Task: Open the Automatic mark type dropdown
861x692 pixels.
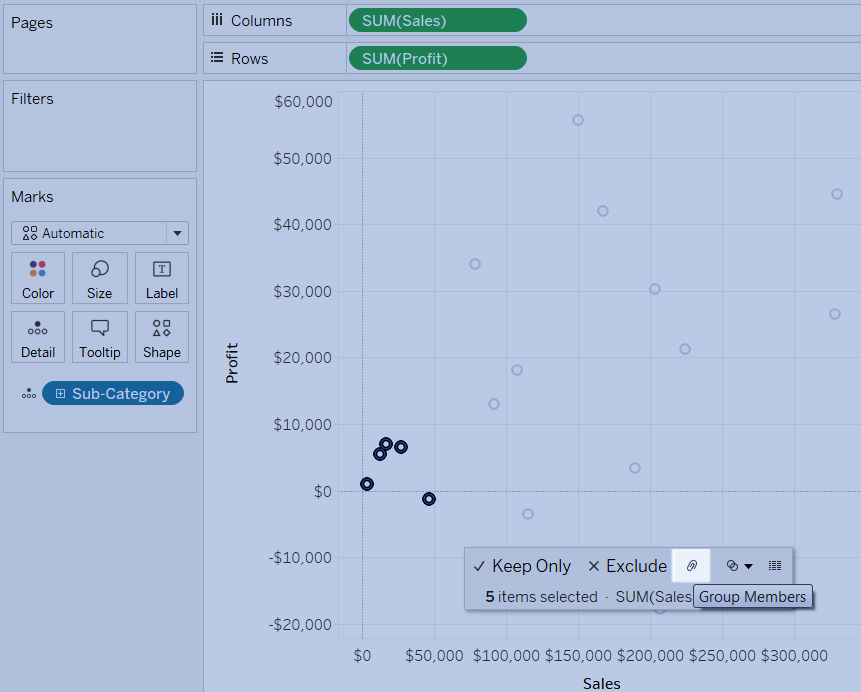Action: pyautogui.click(x=100, y=233)
